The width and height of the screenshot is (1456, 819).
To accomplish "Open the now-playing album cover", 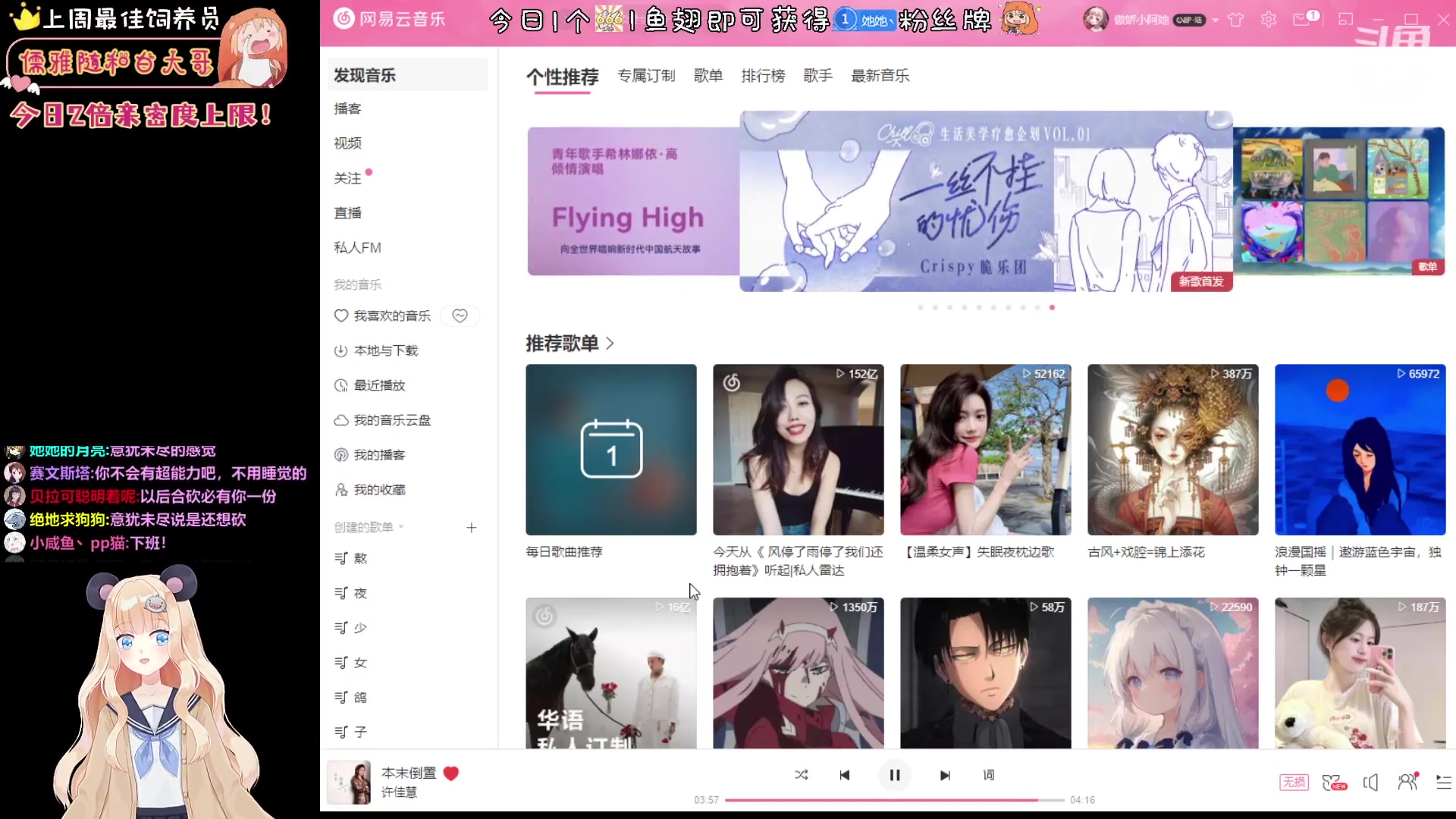I will click(x=349, y=782).
